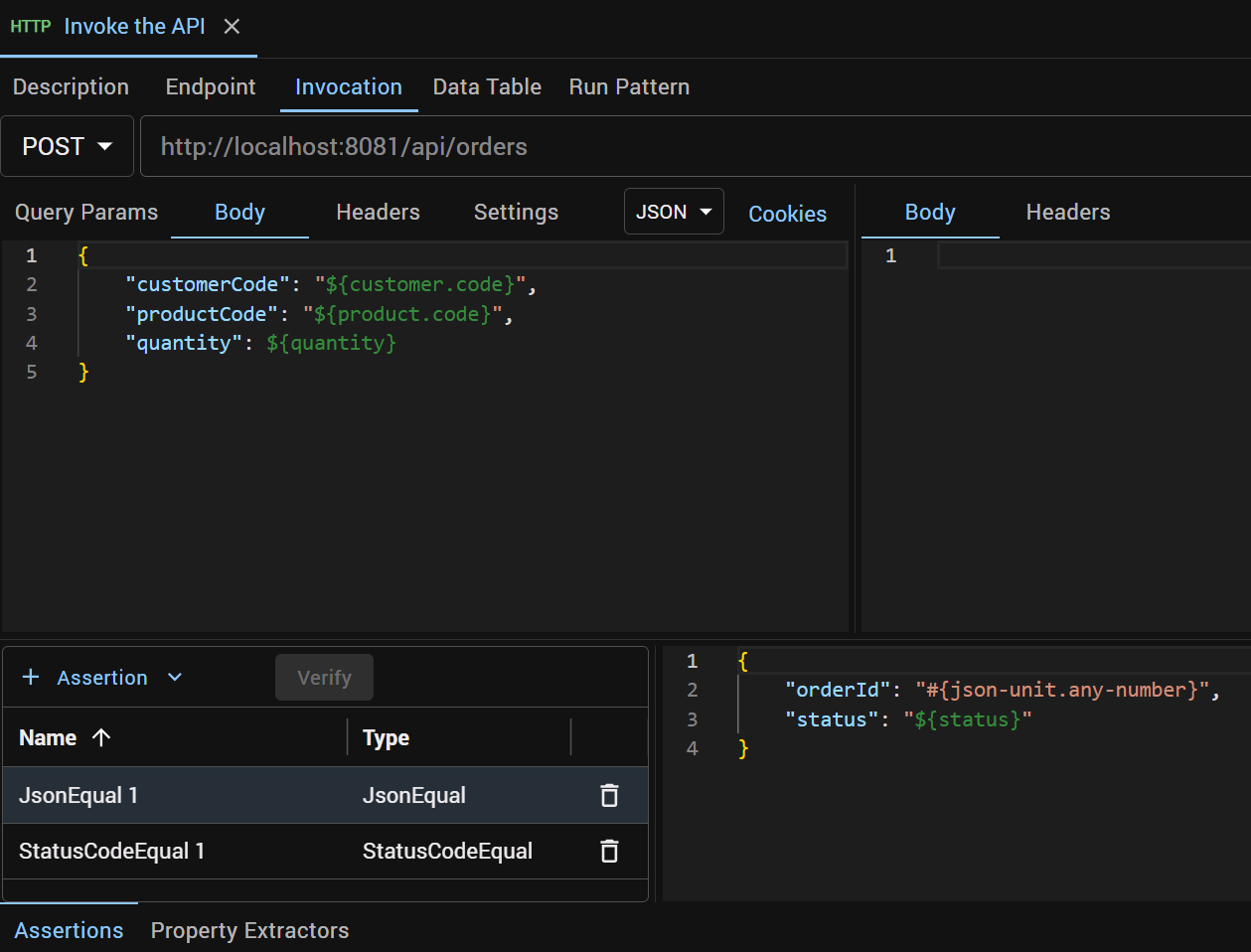Click the Name column header
Screen dimensions: 1251x952
pyautogui.click(x=48, y=737)
